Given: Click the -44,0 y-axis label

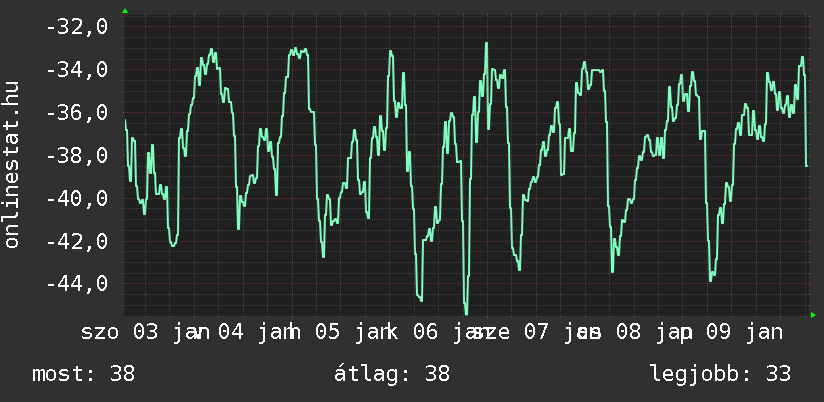Looking at the screenshot, I should [78, 284].
